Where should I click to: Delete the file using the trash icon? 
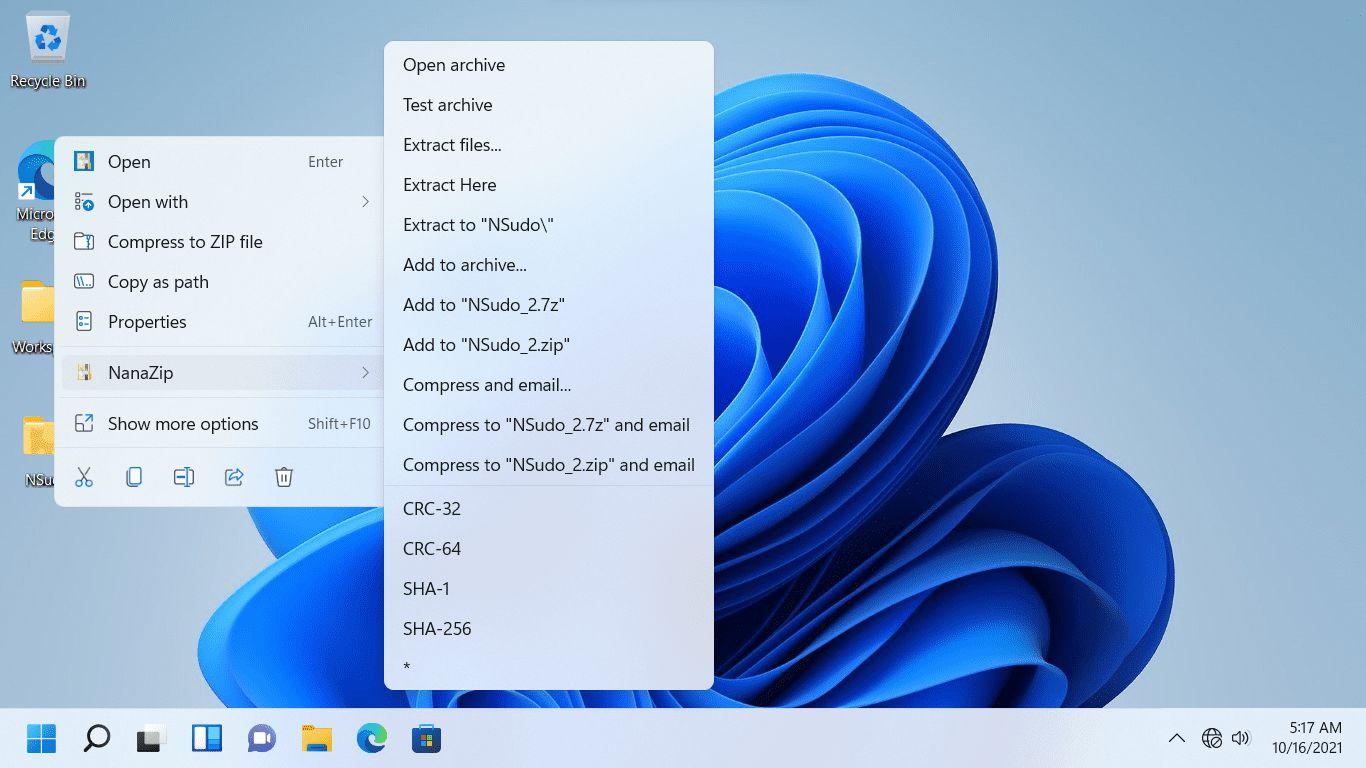pyautogui.click(x=284, y=477)
